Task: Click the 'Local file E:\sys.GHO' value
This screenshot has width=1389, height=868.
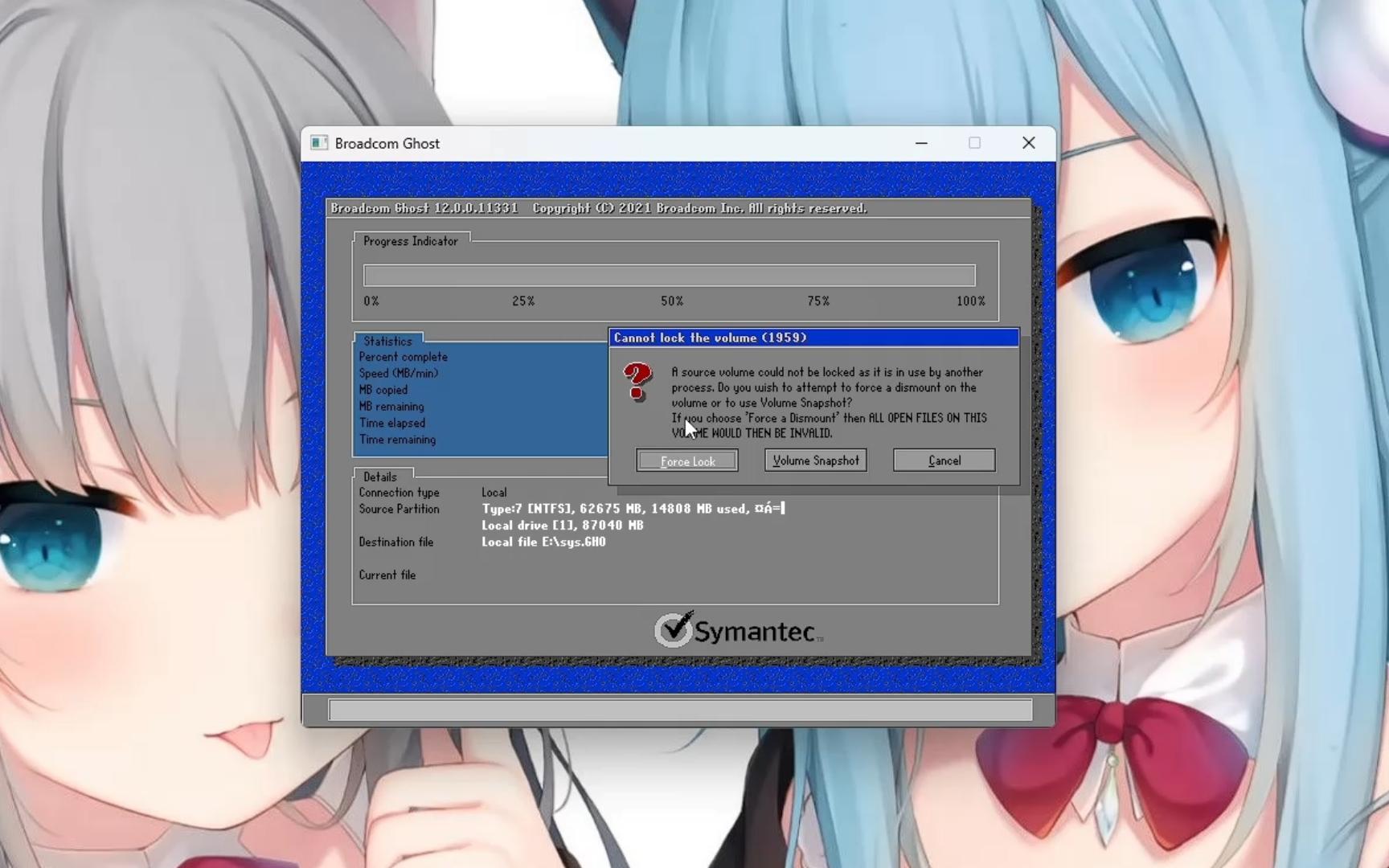Action: [544, 542]
